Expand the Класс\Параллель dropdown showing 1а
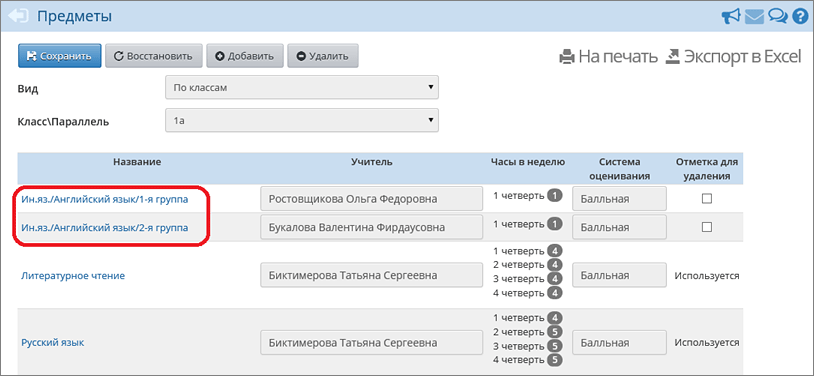 pyautogui.click(x=302, y=120)
